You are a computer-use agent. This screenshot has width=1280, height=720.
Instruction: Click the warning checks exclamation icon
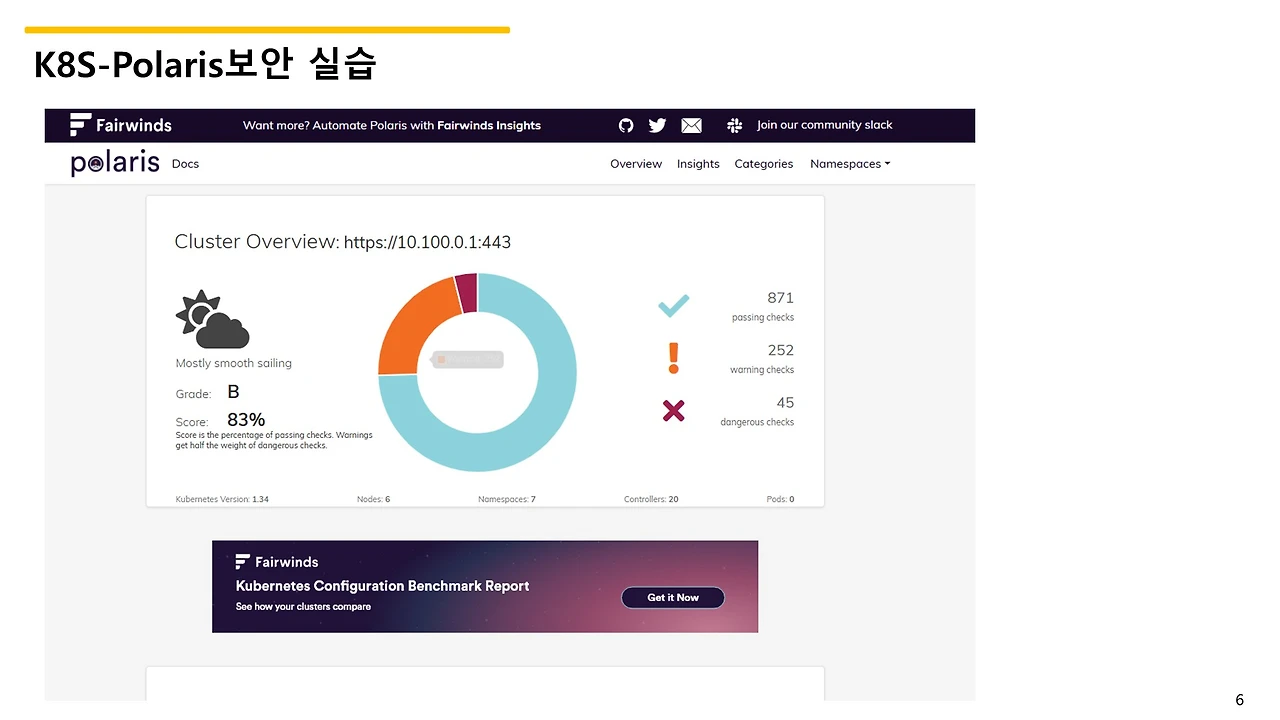[673, 358]
